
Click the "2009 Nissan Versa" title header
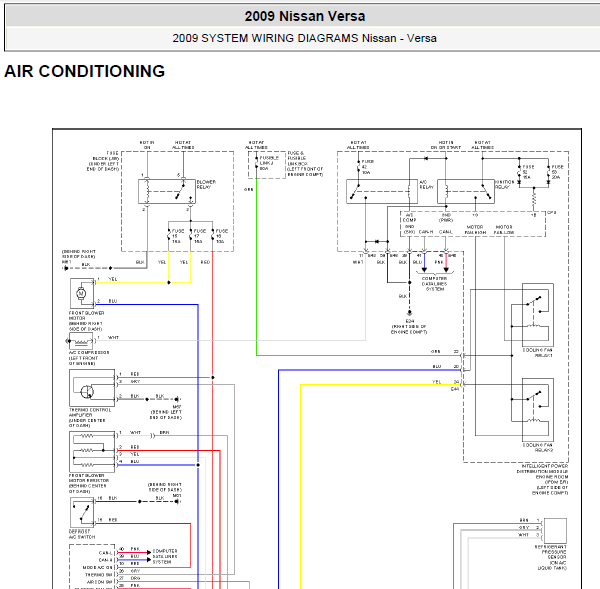[305, 16]
